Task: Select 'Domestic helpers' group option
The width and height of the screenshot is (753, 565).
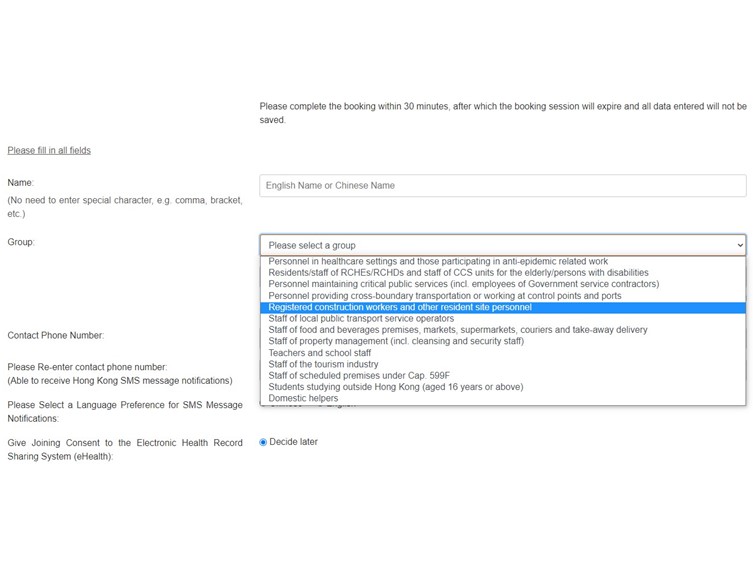Action: [x=503, y=398]
